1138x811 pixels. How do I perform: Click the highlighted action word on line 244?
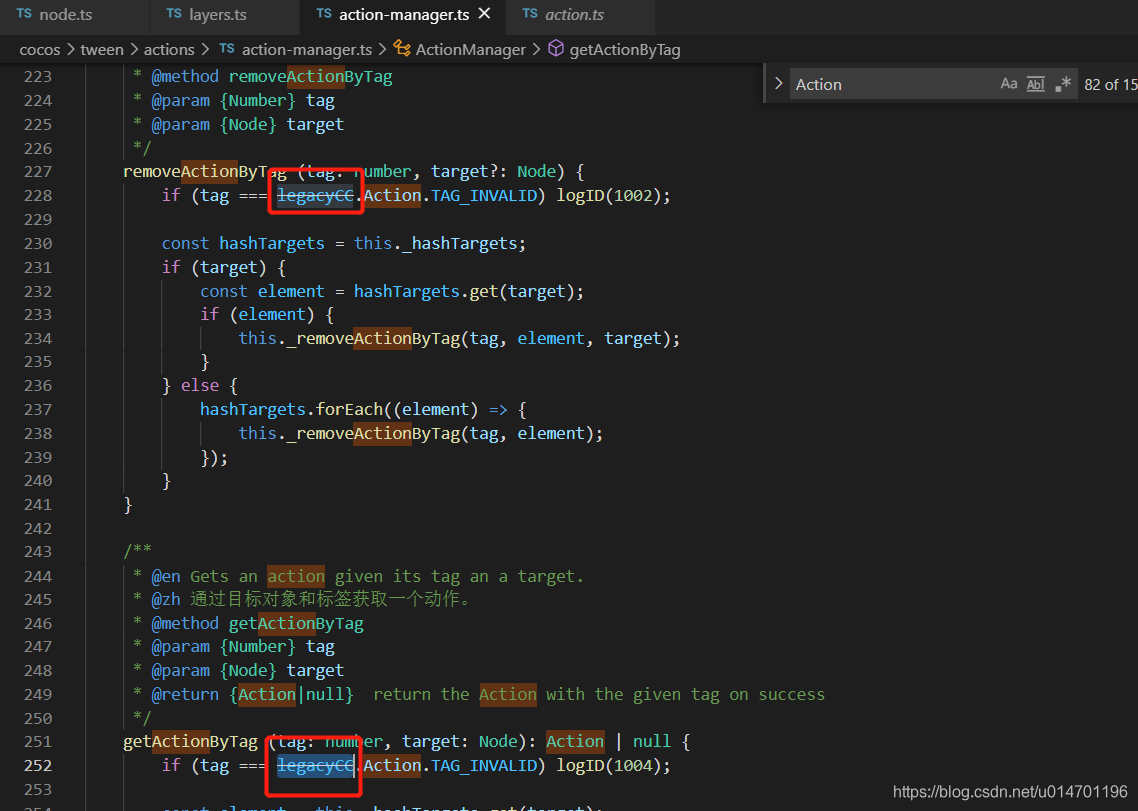click(296, 576)
